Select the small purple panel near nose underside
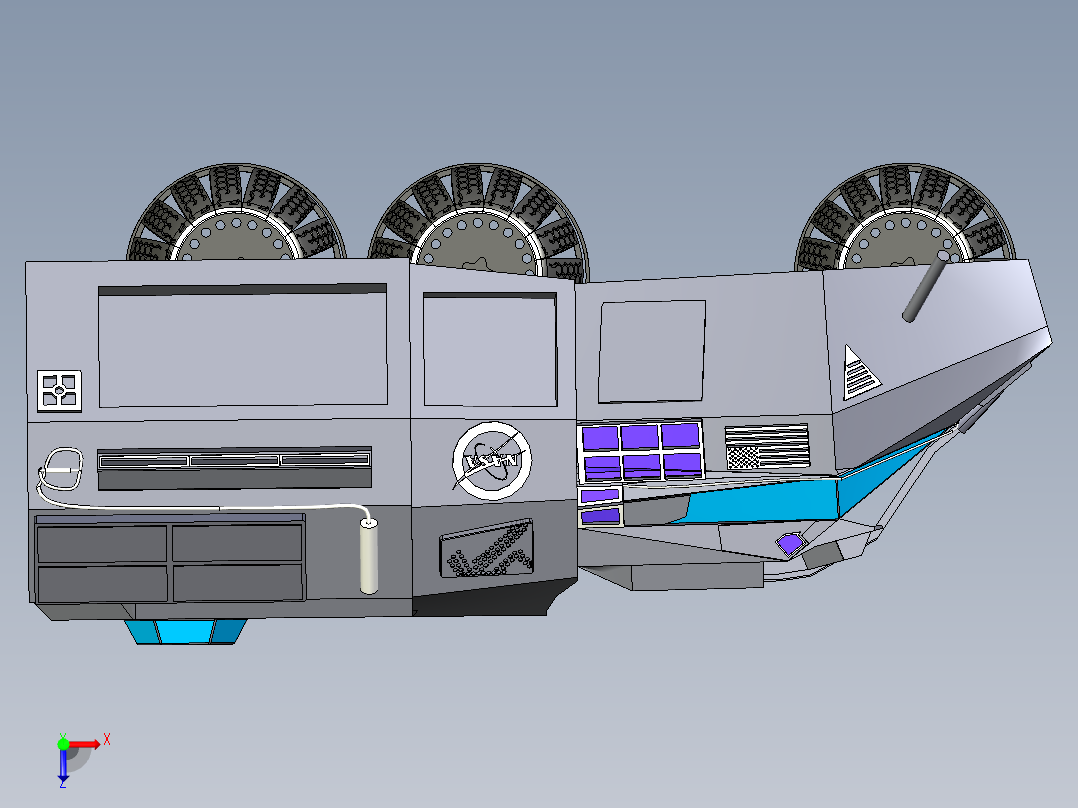1078x808 pixels. (x=790, y=543)
